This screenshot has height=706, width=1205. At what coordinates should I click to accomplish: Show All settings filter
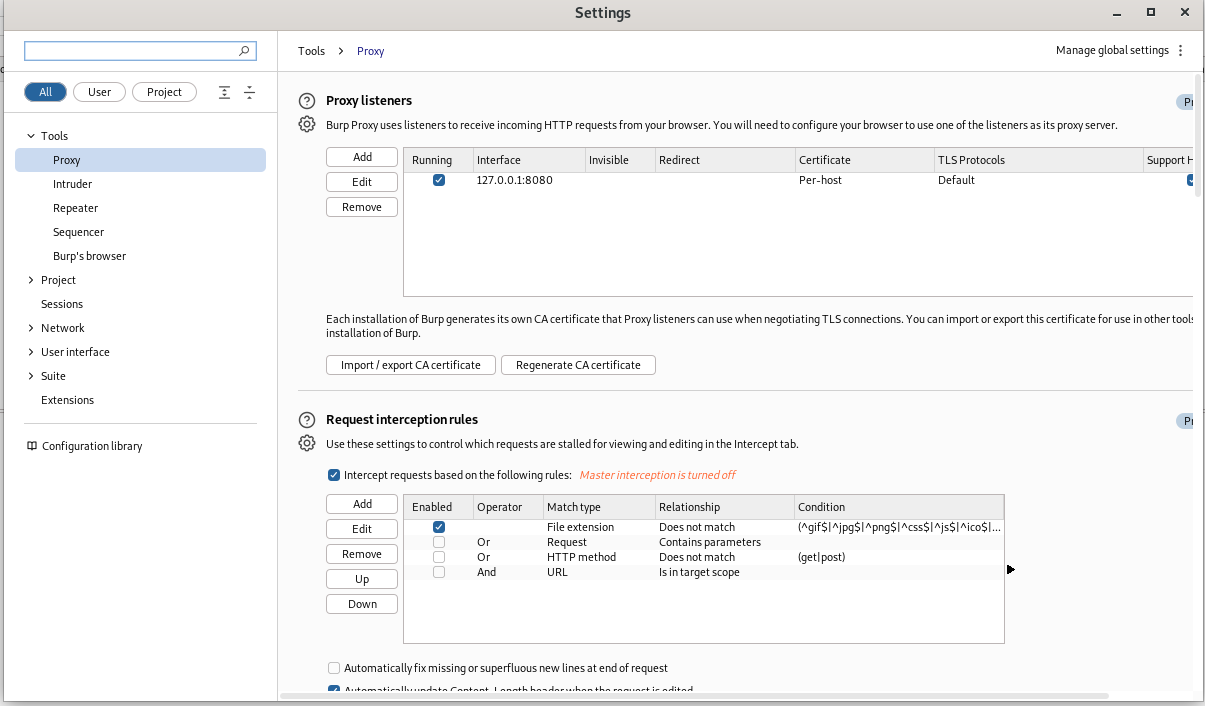point(46,92)
